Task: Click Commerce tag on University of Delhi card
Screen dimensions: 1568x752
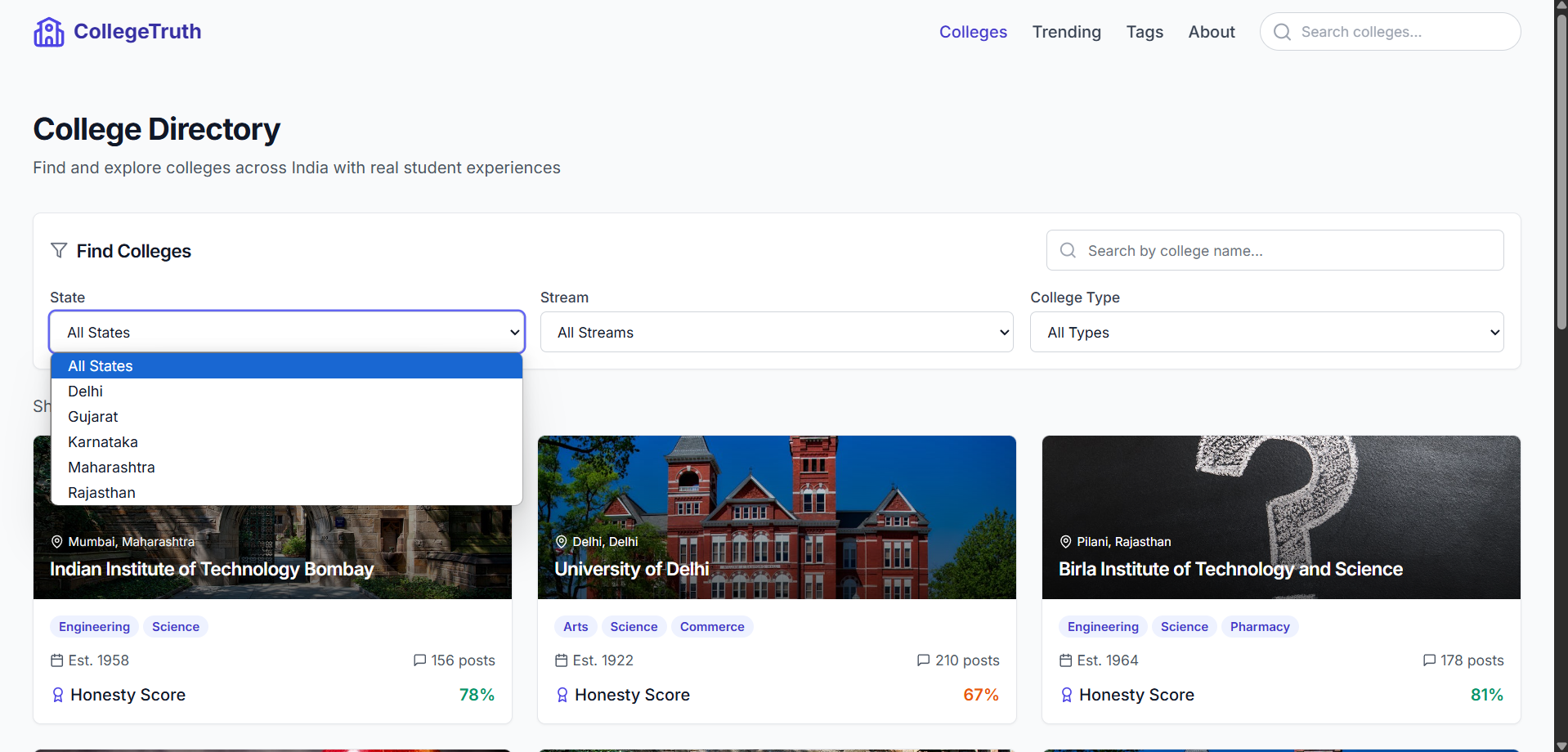Action: [712, 627]
